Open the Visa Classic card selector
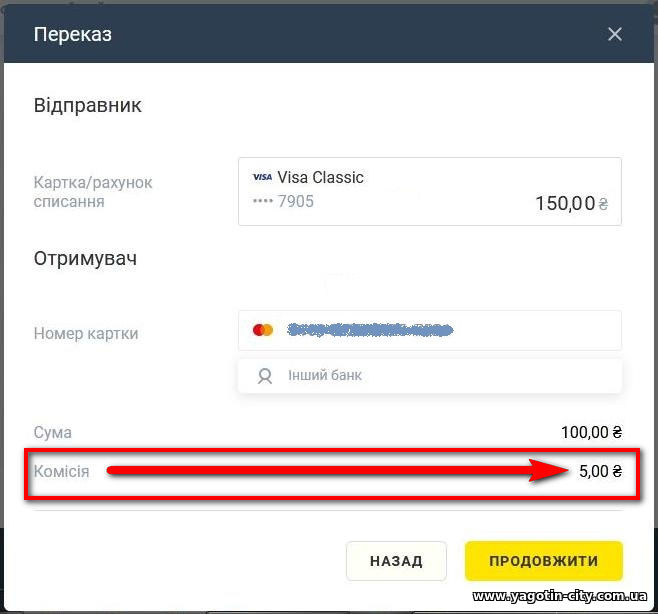This screenshot has height=614, width=658. pyautogui.click(x=430, y=191)
